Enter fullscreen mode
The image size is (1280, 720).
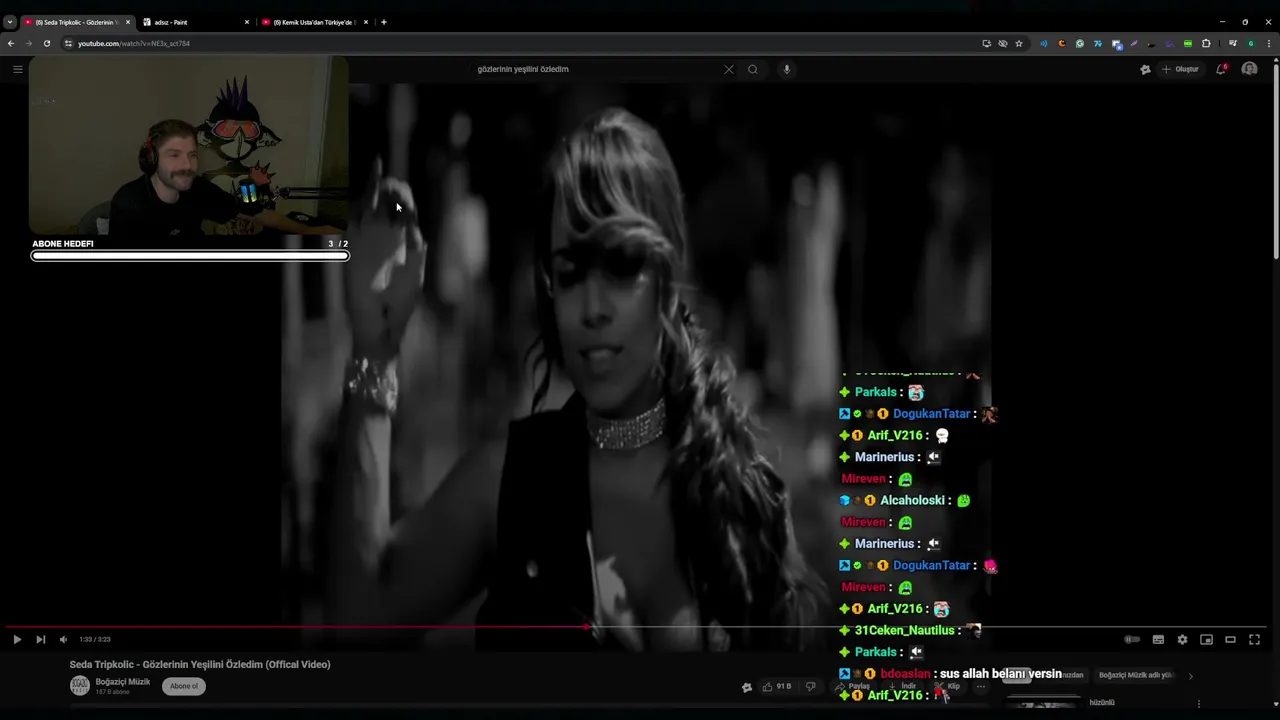pos(1254,640)
